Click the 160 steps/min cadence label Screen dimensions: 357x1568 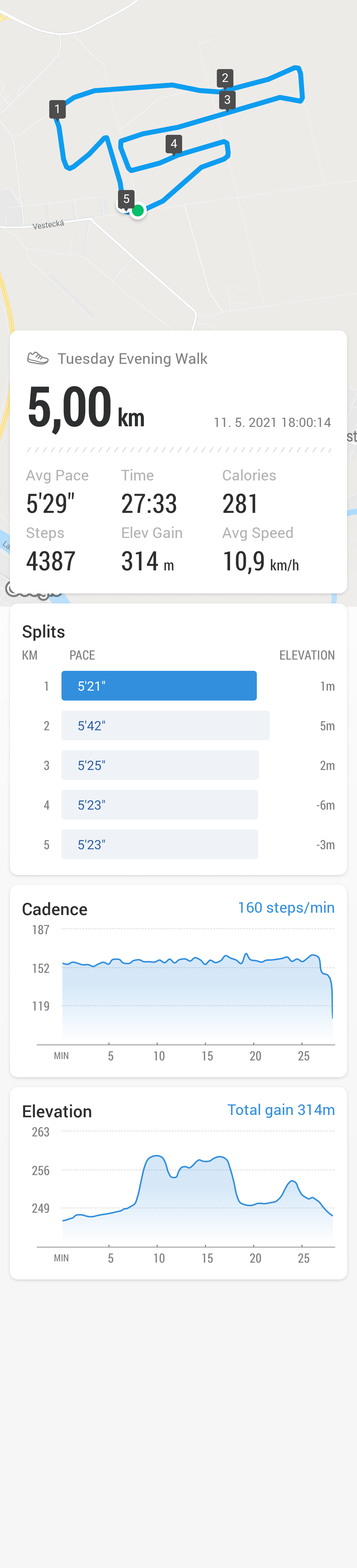coord(286,907)
